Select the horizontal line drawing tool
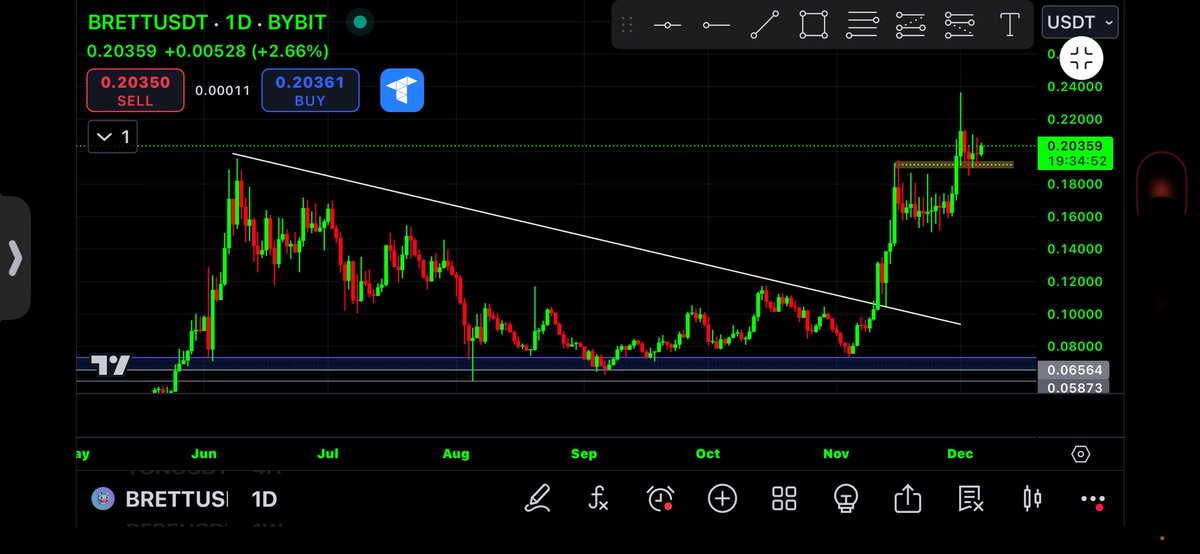The image size is (1200, 554). [667, 25]
